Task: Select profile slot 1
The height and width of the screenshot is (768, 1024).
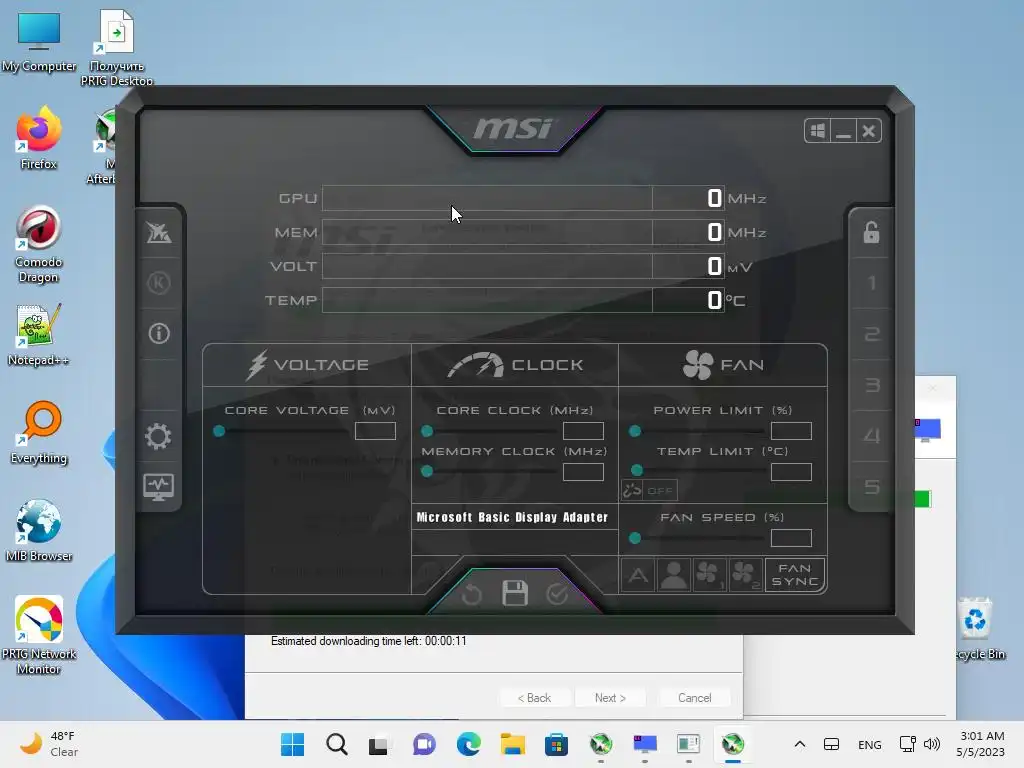Action: pos(871,283)
